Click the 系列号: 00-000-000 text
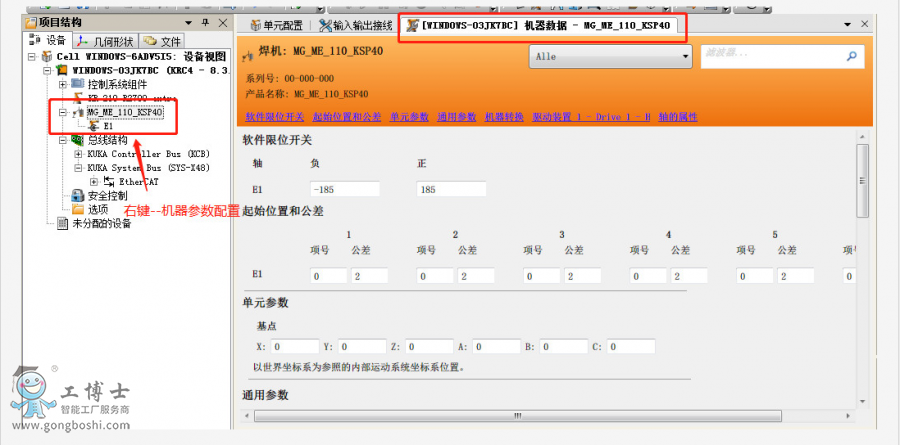Viewport: 900px width, 445px height. (290, 79)
